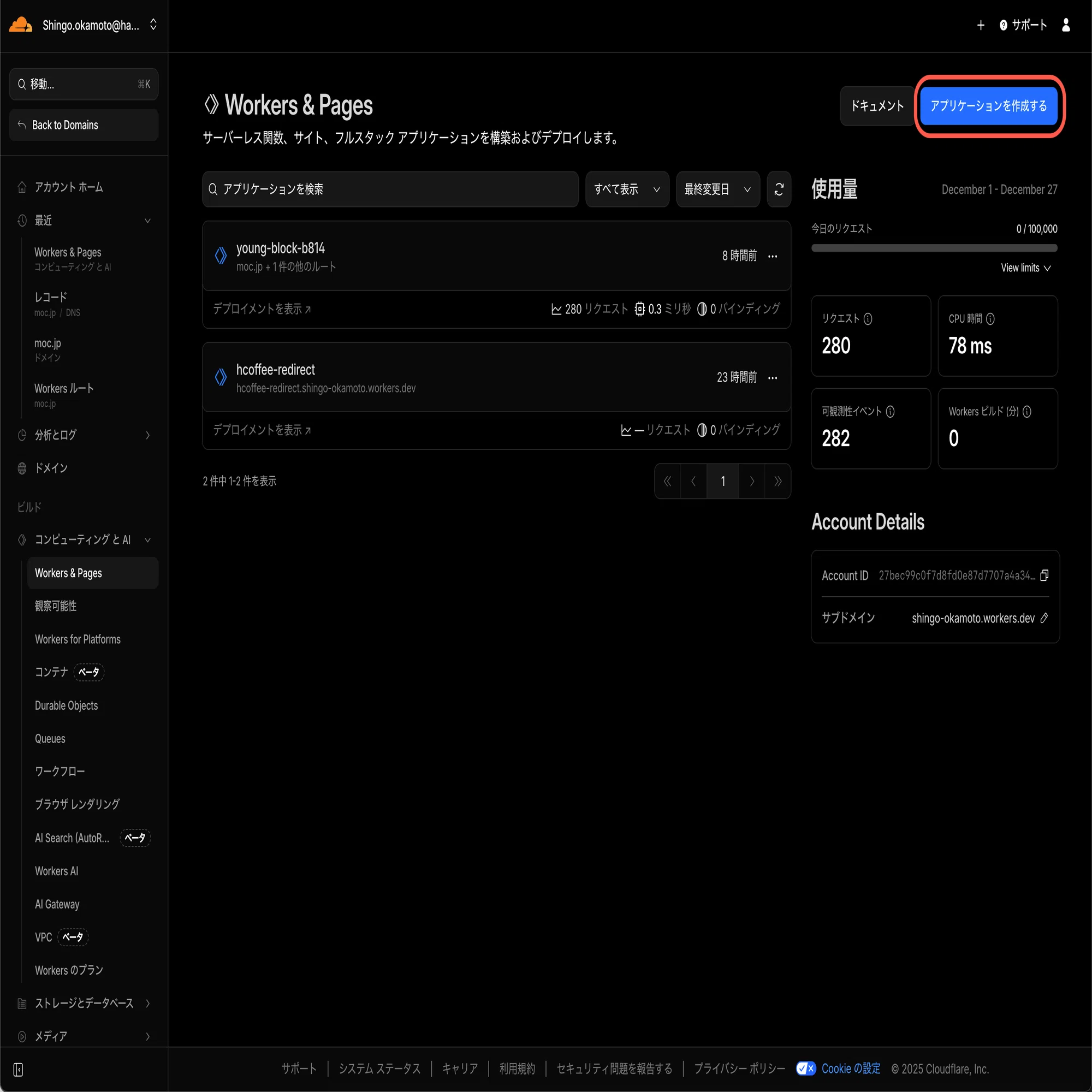1092x1092 pixels.
Task: Click アプリケーションを作成する button
Action: click(x=989, y=106)
